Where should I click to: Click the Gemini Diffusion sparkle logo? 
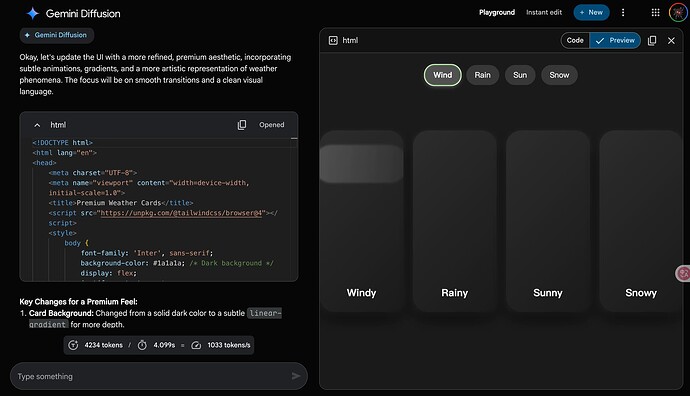click(x=33, y=13)
